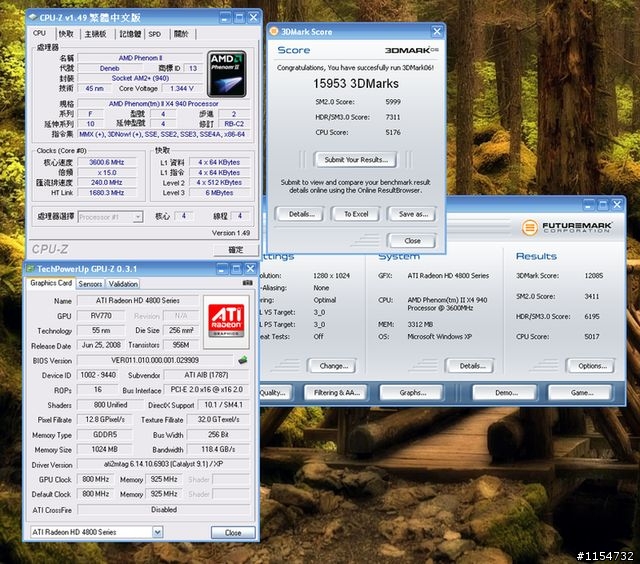This screenshot has height=564, width=640.
Task: Click the GPU-Z title bar icon
Action: [x=30, y=269]
